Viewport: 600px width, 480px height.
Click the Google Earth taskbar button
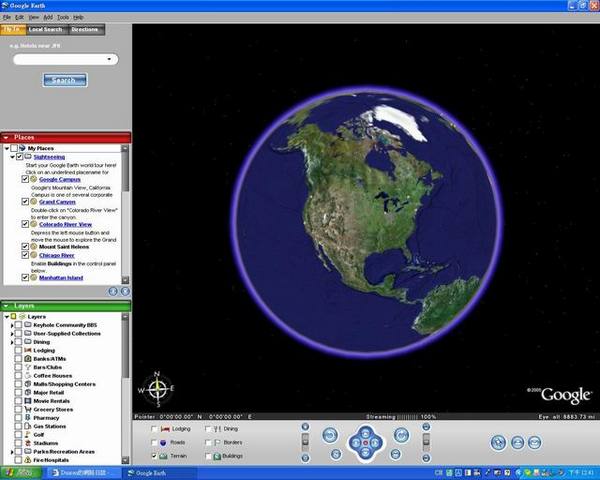coord(160,473)
